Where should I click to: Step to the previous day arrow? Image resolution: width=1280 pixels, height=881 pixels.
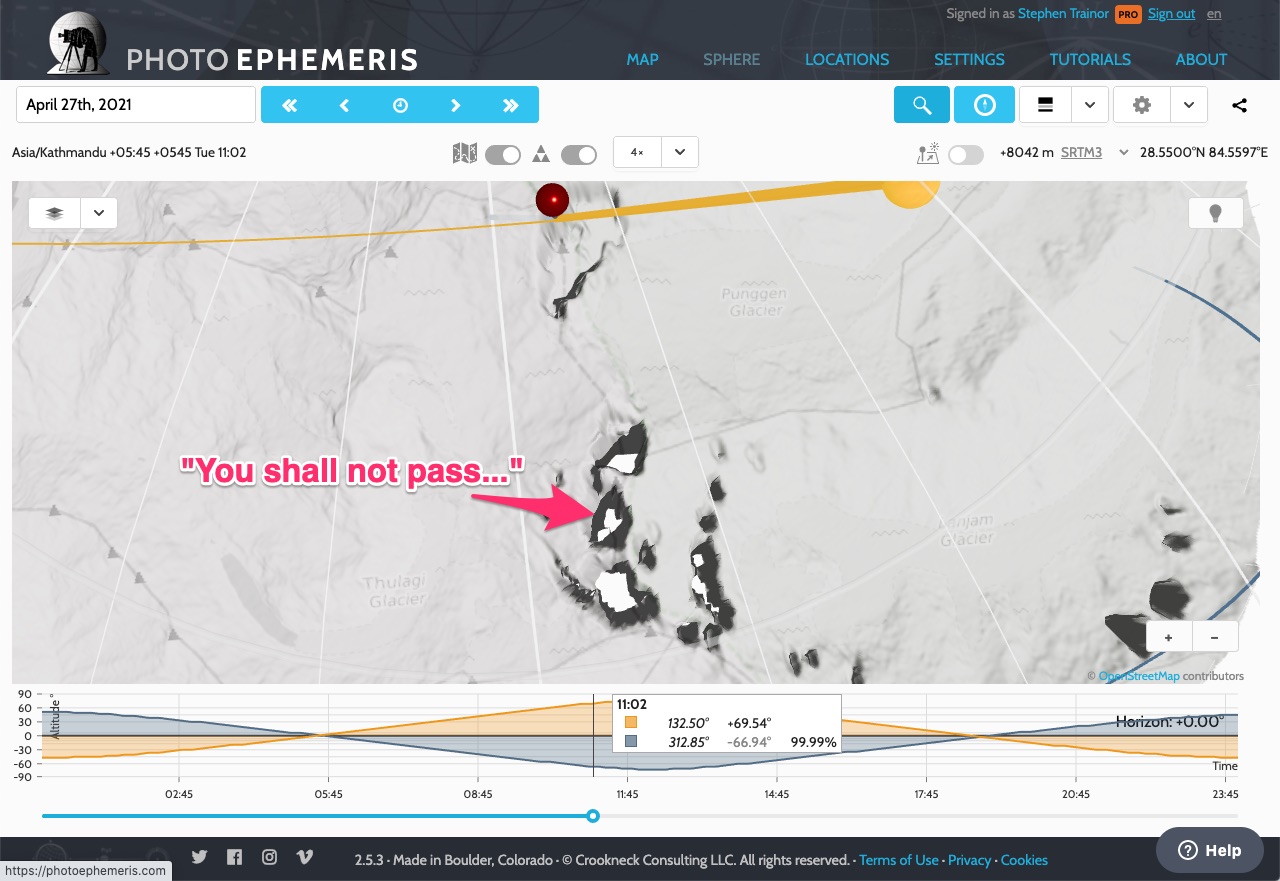(345, 105)
